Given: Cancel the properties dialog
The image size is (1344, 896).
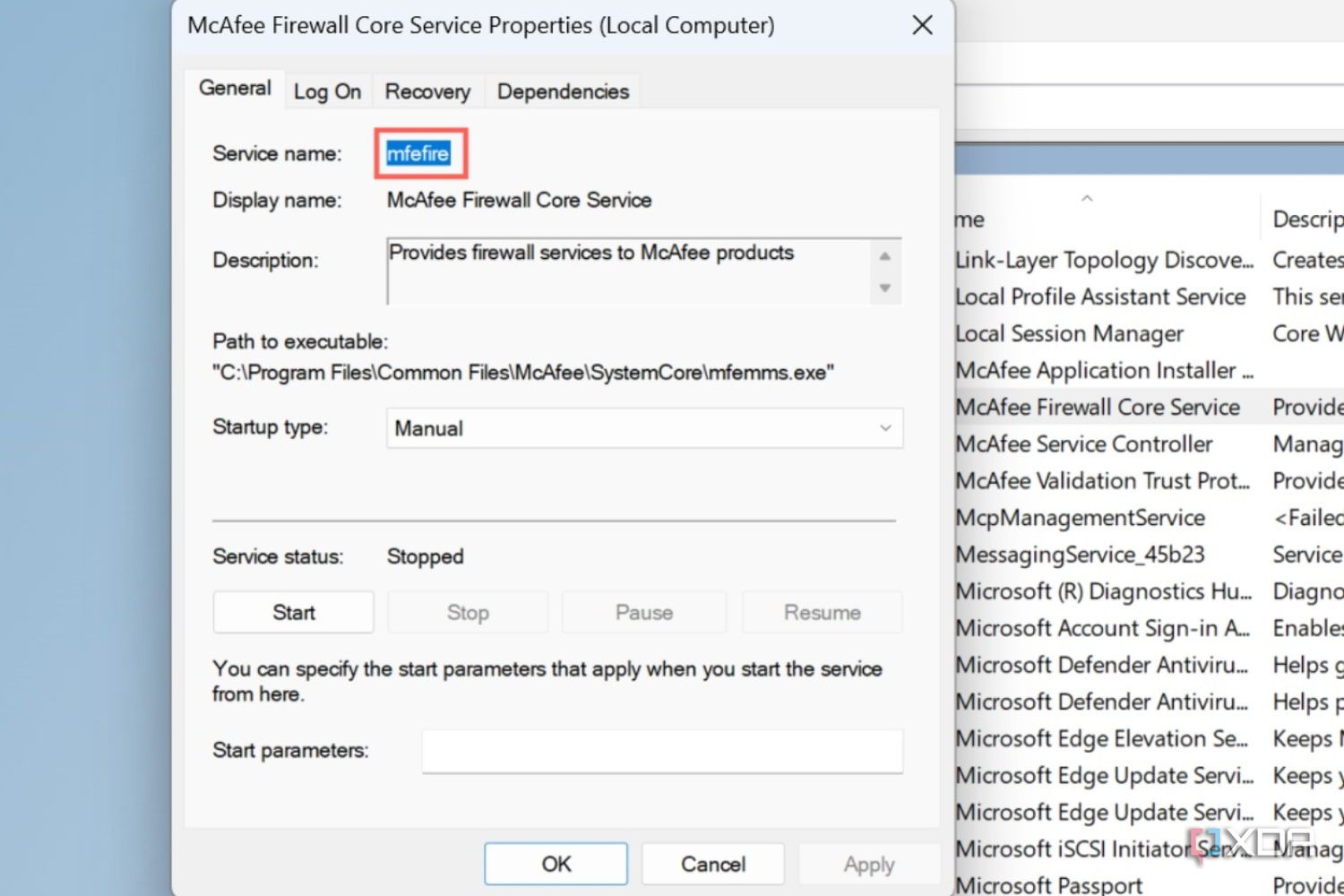Looking at the screenshot, I should (712, 864).
